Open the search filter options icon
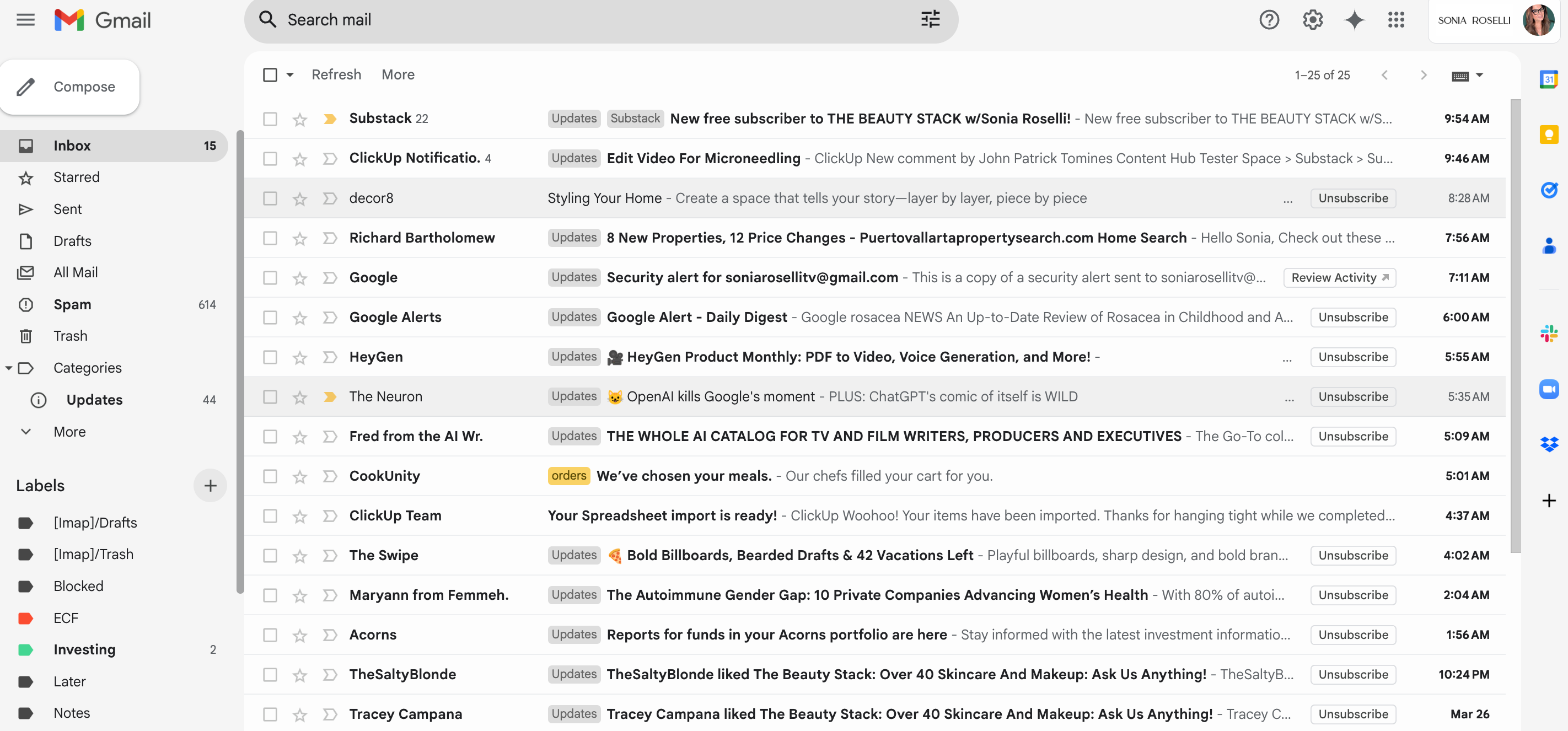The width and height of the screenshot is (1568, 731). [x=930, y=20]
